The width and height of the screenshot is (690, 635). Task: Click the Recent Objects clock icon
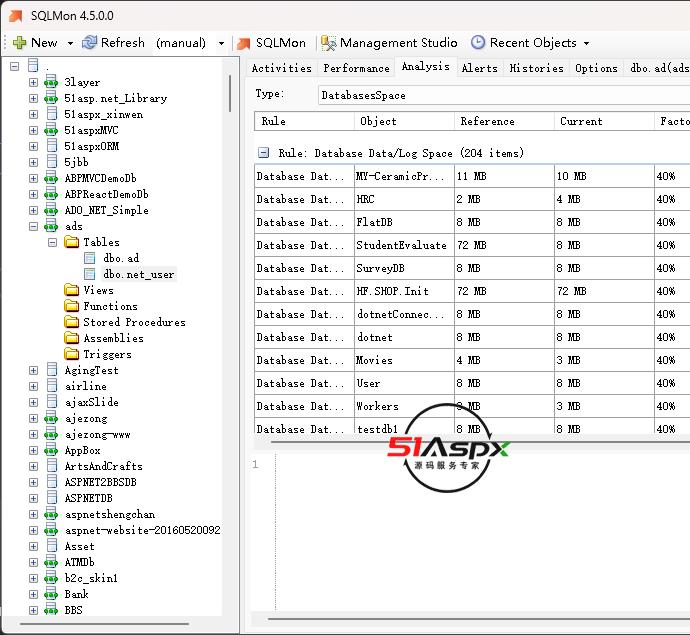(478, 43)
